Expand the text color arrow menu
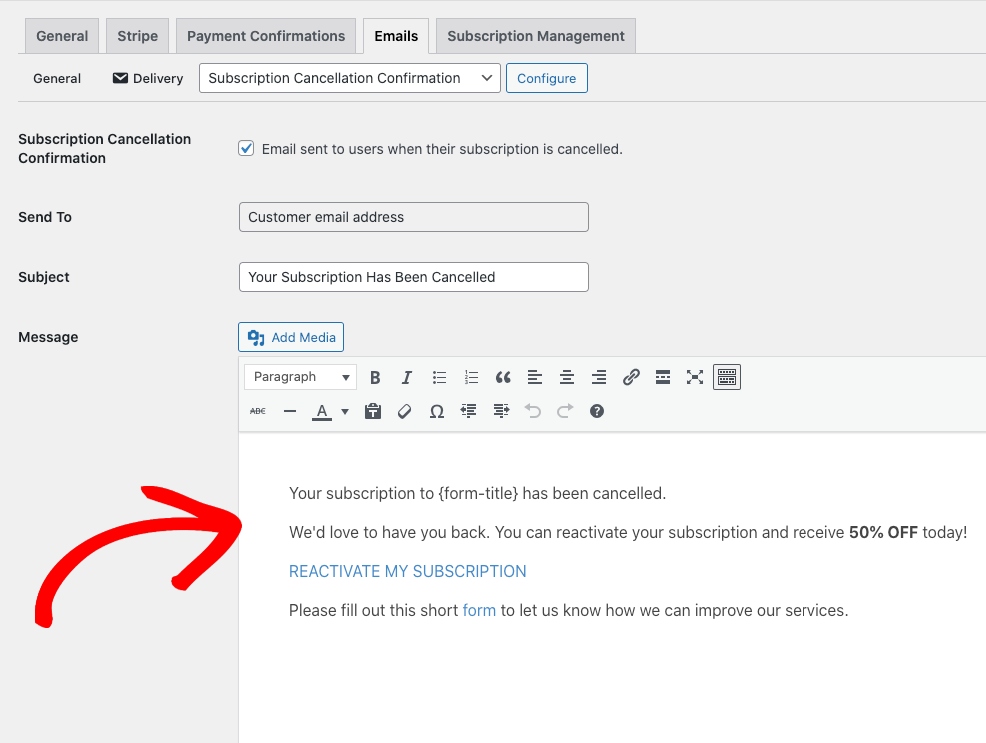 [345, 411]
